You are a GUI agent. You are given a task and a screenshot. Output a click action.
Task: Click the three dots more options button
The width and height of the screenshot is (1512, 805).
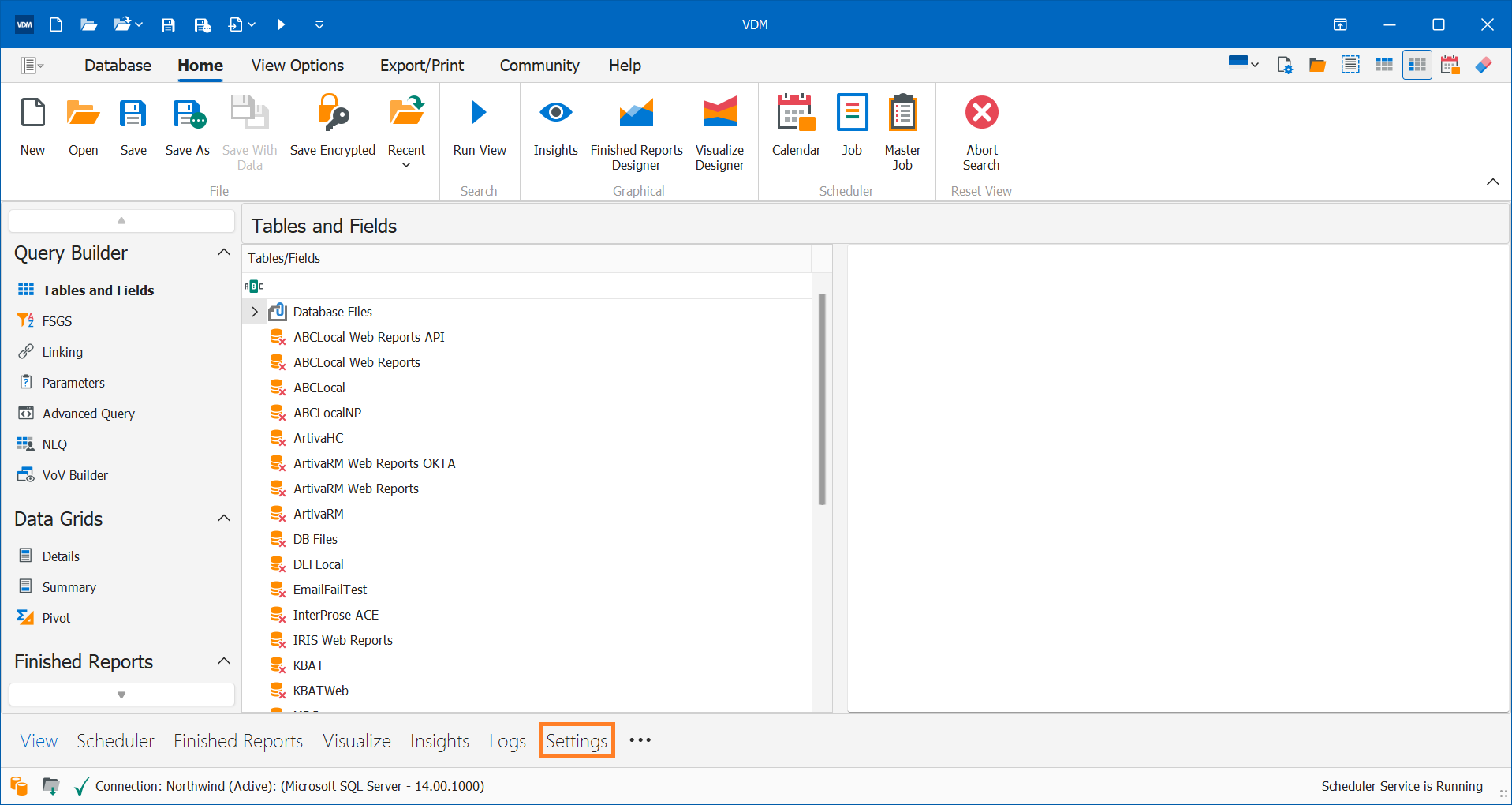pyautogui.click(x=640, y=740)
